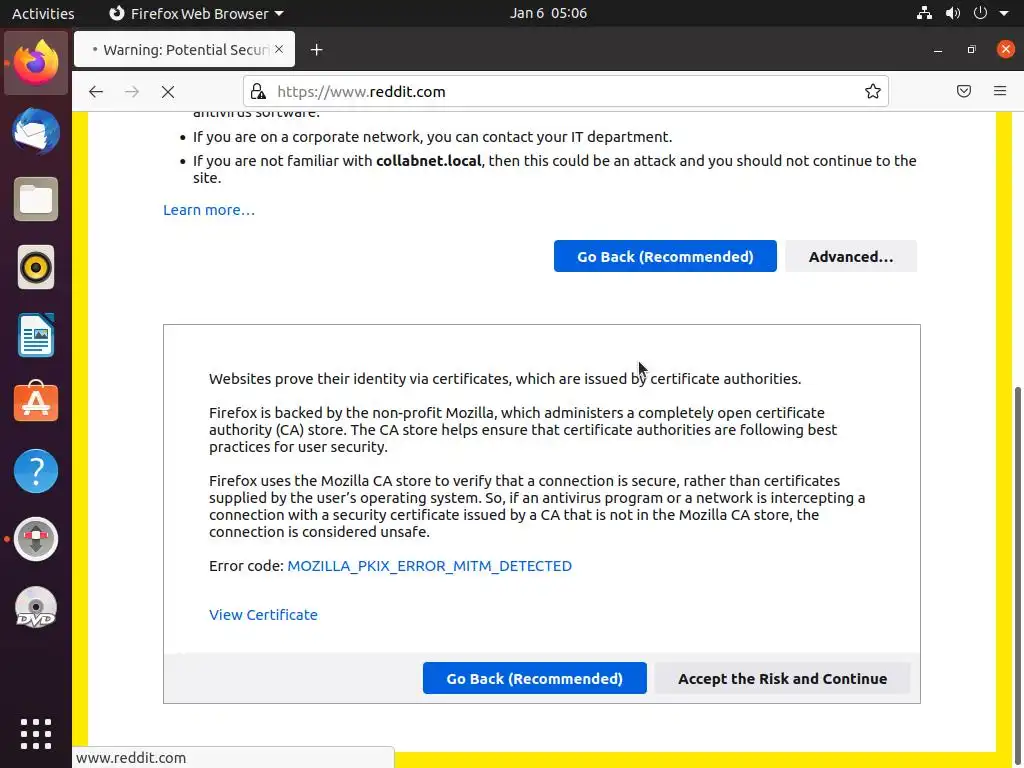Click upper Go Back (Recommended) button
Image resolution: width=1024 pixels, height=768 pixels.
pyautogui.click(x=665, y=256)
